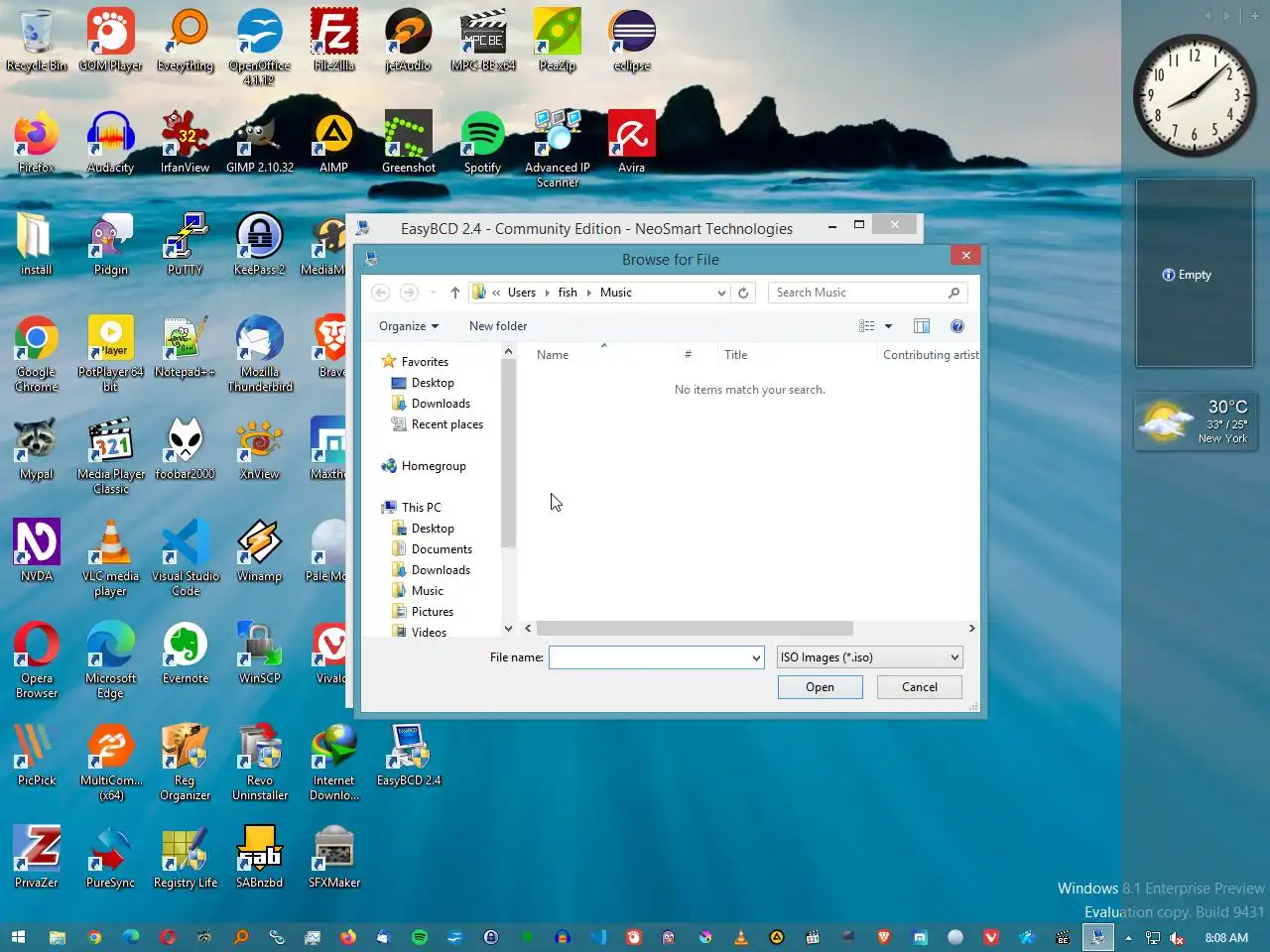1270x952 pixels.
Task: Click the weather gadget showing 30°C
Action: coord(1194,422)
